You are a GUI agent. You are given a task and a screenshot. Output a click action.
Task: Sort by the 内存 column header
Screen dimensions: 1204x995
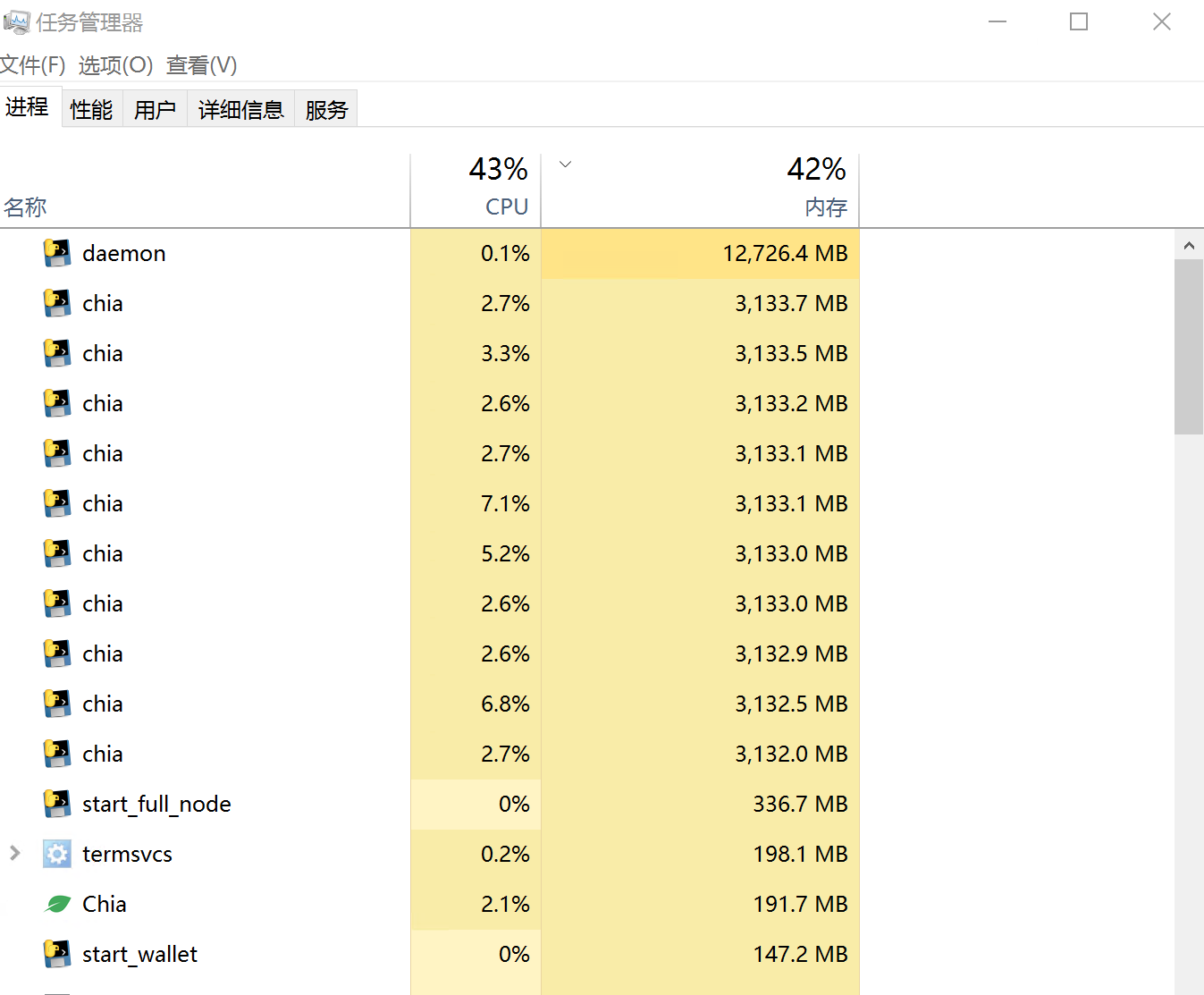pos(700,190)
